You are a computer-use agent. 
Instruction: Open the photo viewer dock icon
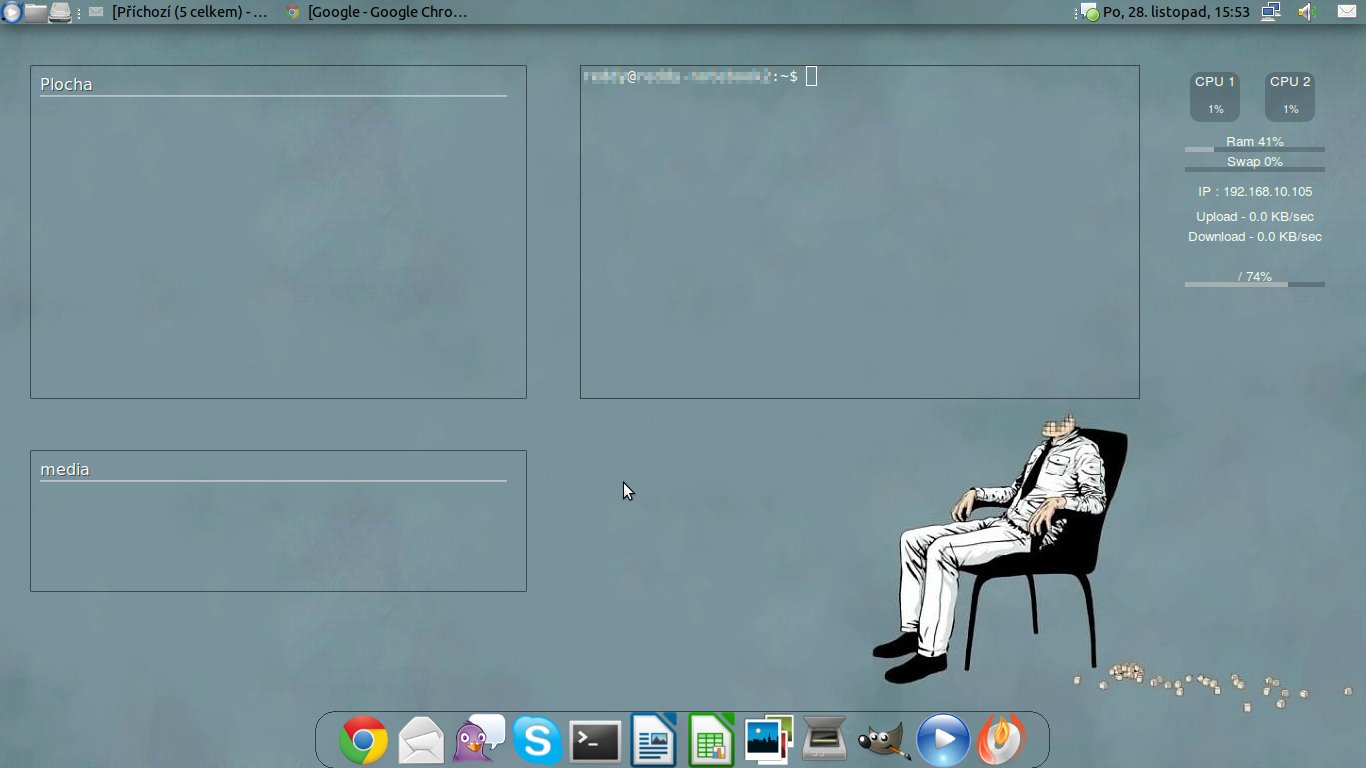[x=769, y=740]
